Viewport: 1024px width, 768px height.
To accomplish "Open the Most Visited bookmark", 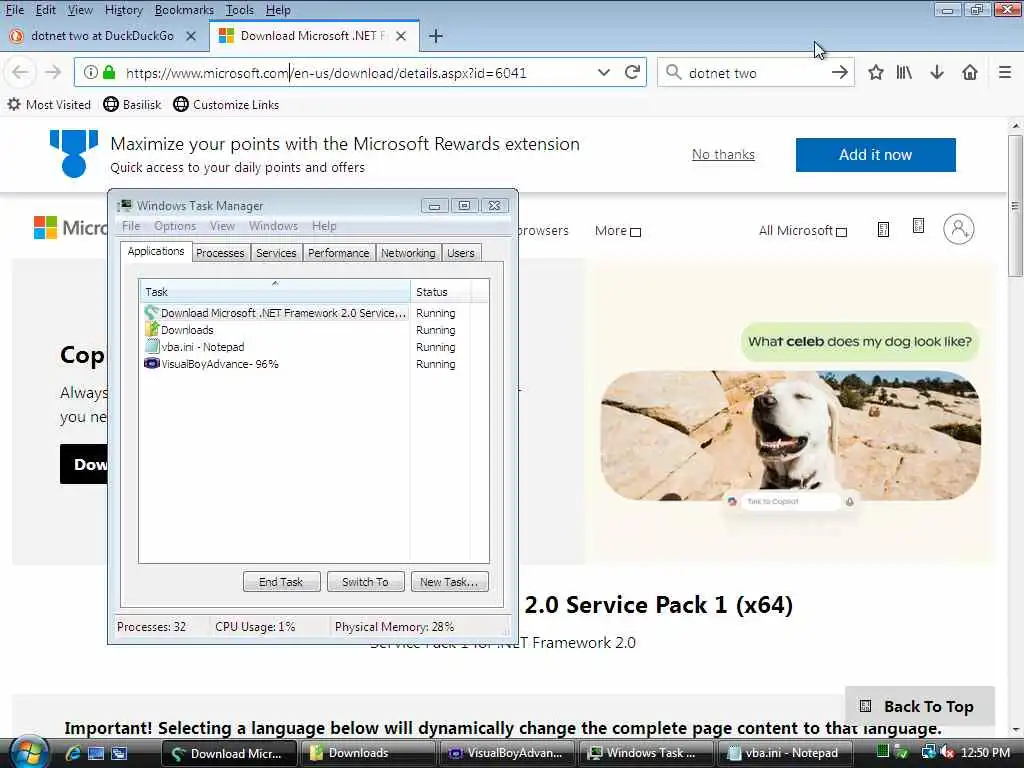I will click(x=49, y=104).
